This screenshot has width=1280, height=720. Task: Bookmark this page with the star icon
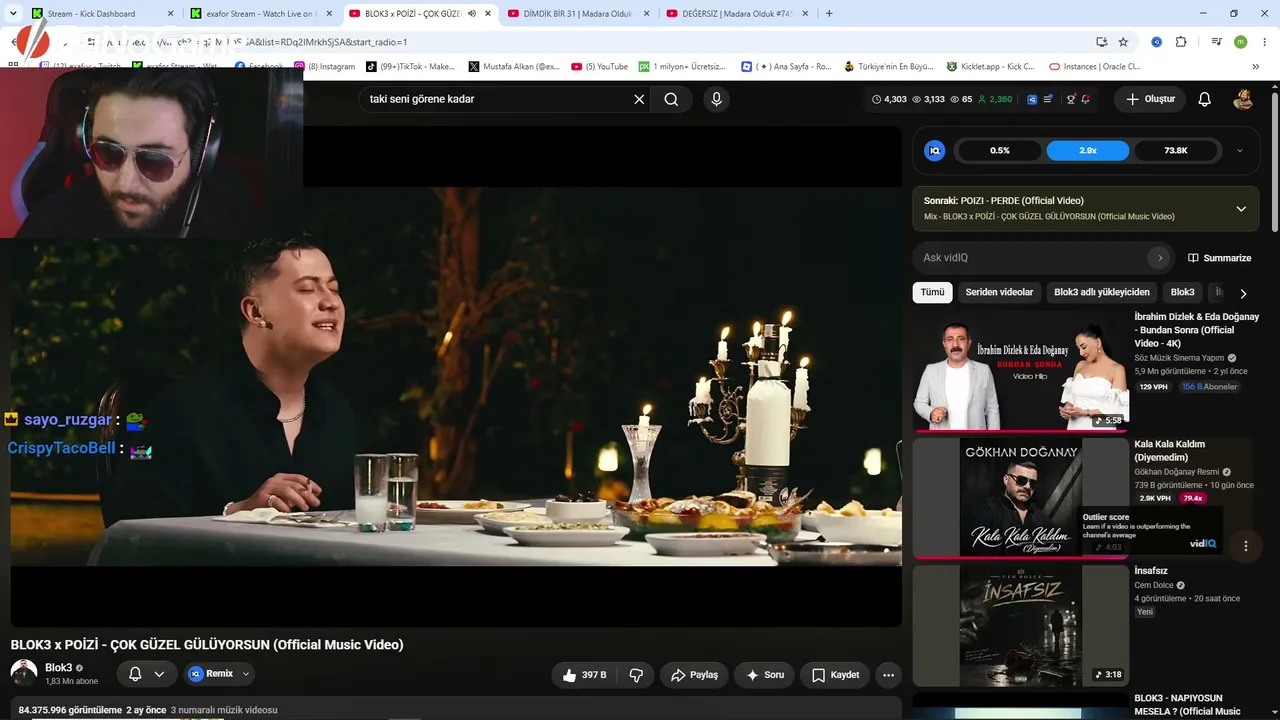pyautogui.click(x=1123, y=42)
